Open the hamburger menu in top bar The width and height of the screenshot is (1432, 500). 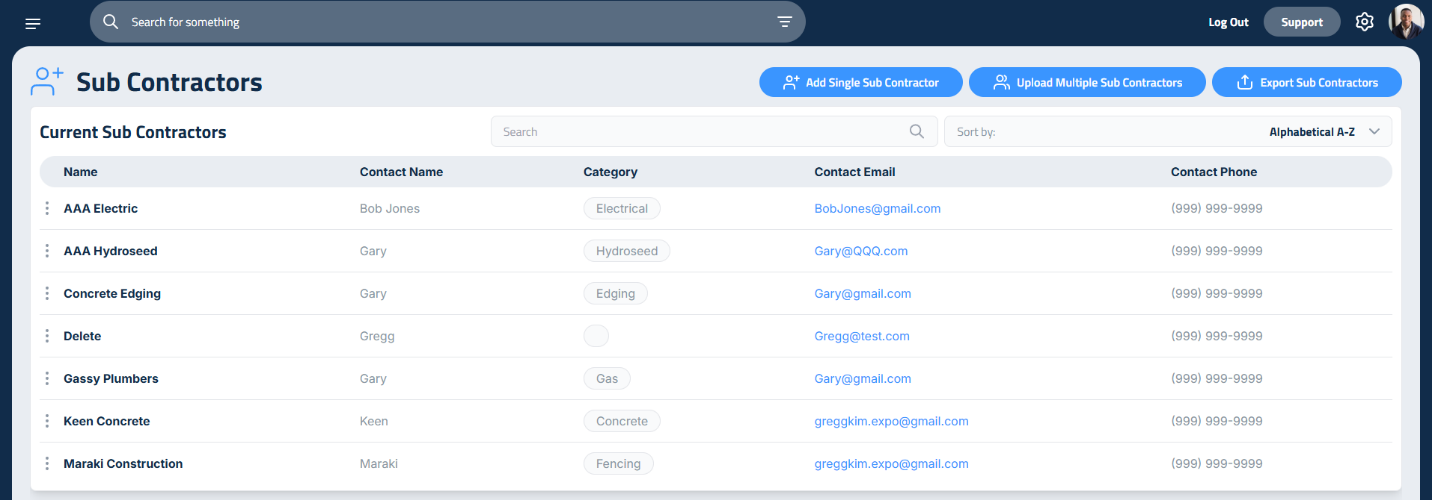point(33,23)
